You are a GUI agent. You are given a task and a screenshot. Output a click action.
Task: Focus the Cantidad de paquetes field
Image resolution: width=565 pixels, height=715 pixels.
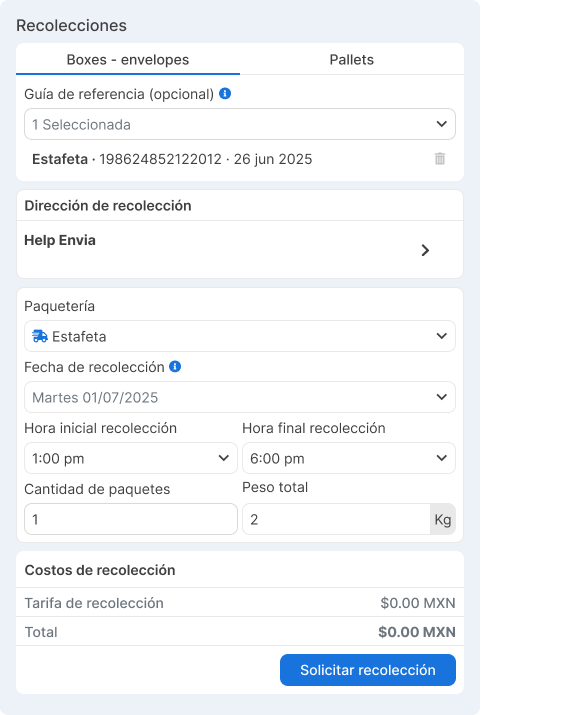pyautogui.click(x=131, y=519)
